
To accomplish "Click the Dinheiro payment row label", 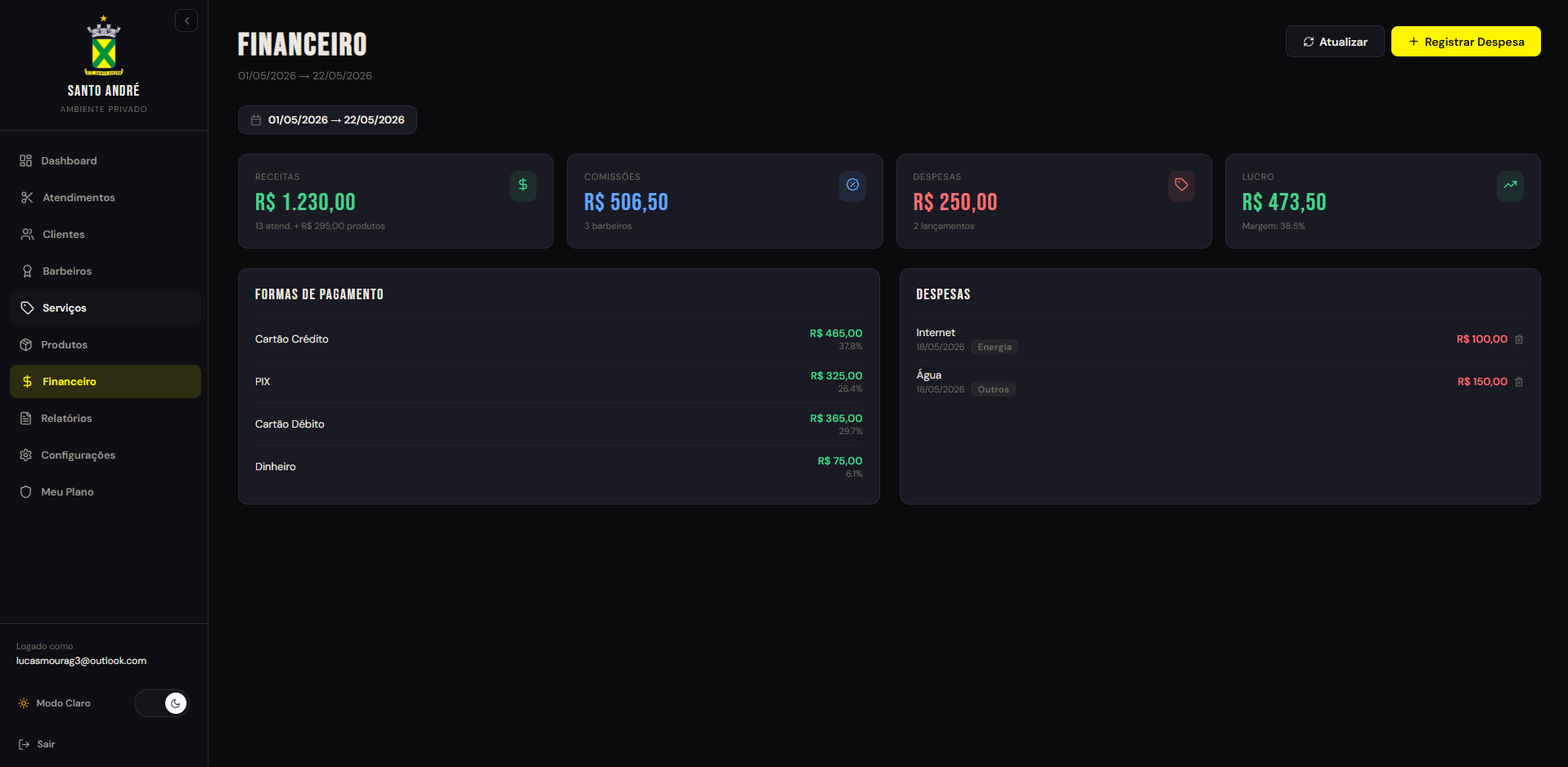I will [276, 467].
